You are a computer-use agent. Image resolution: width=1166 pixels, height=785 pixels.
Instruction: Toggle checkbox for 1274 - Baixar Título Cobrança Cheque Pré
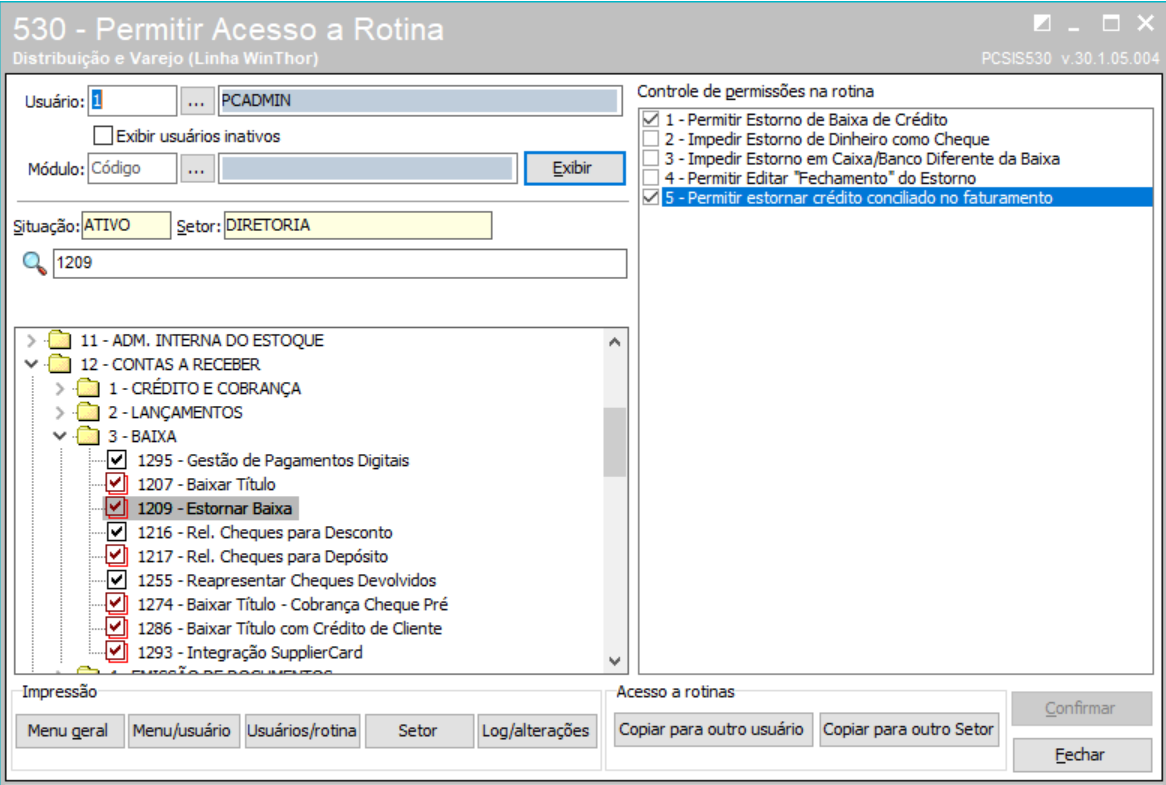(x=116, y=603)
